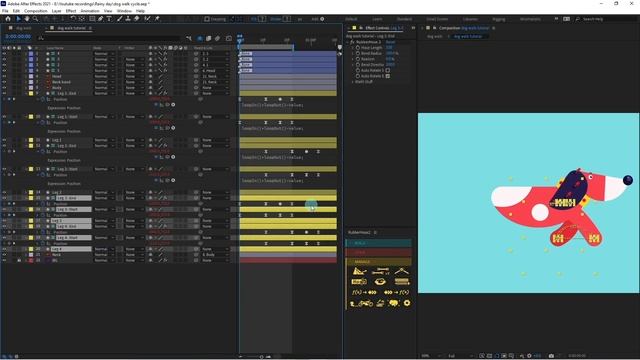Open the File menu
Viewport: 640px width, 360px height.
click(x=5, y=11)
